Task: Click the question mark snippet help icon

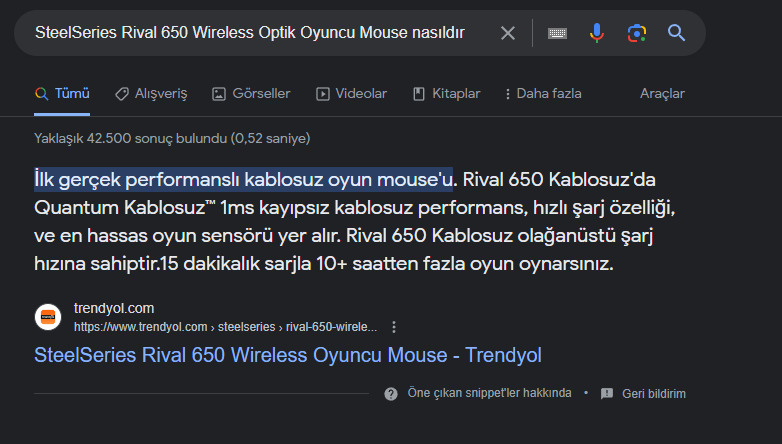Action: tap(391, 393)
